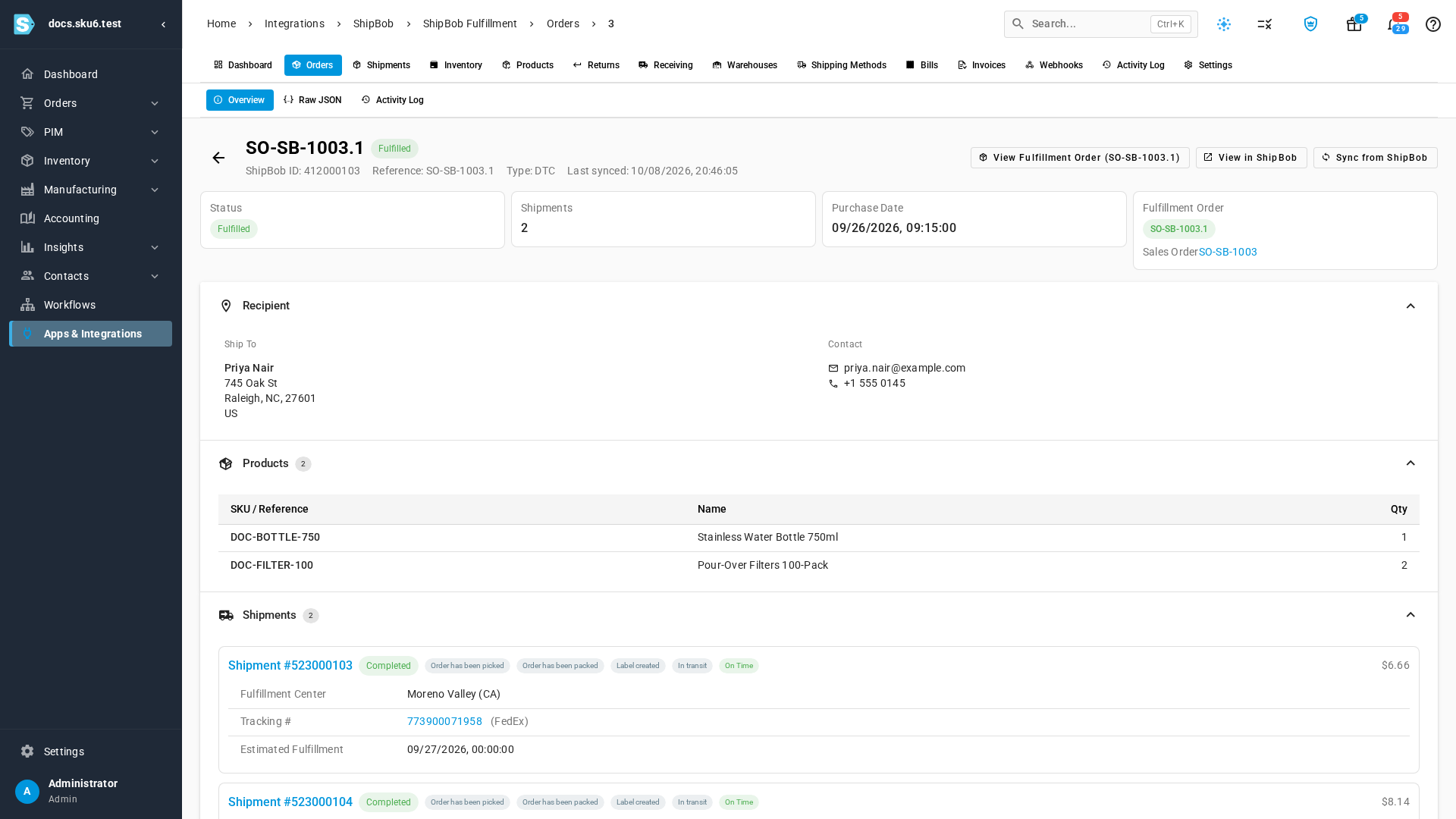Select Apps & Integrations sidebar item

(x=90, y=334)
